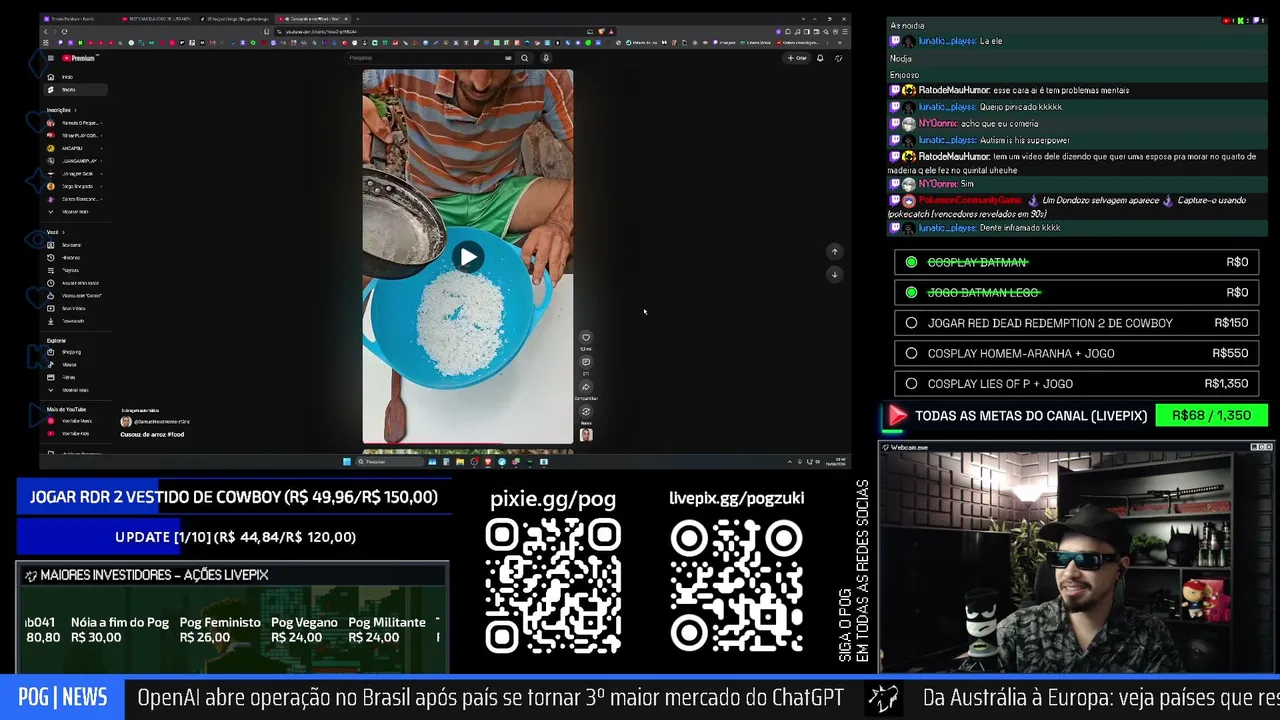Click the browser back arrow
Image resolution: width=1280 pixels, height=720 pixels.
tap(45, 32)
